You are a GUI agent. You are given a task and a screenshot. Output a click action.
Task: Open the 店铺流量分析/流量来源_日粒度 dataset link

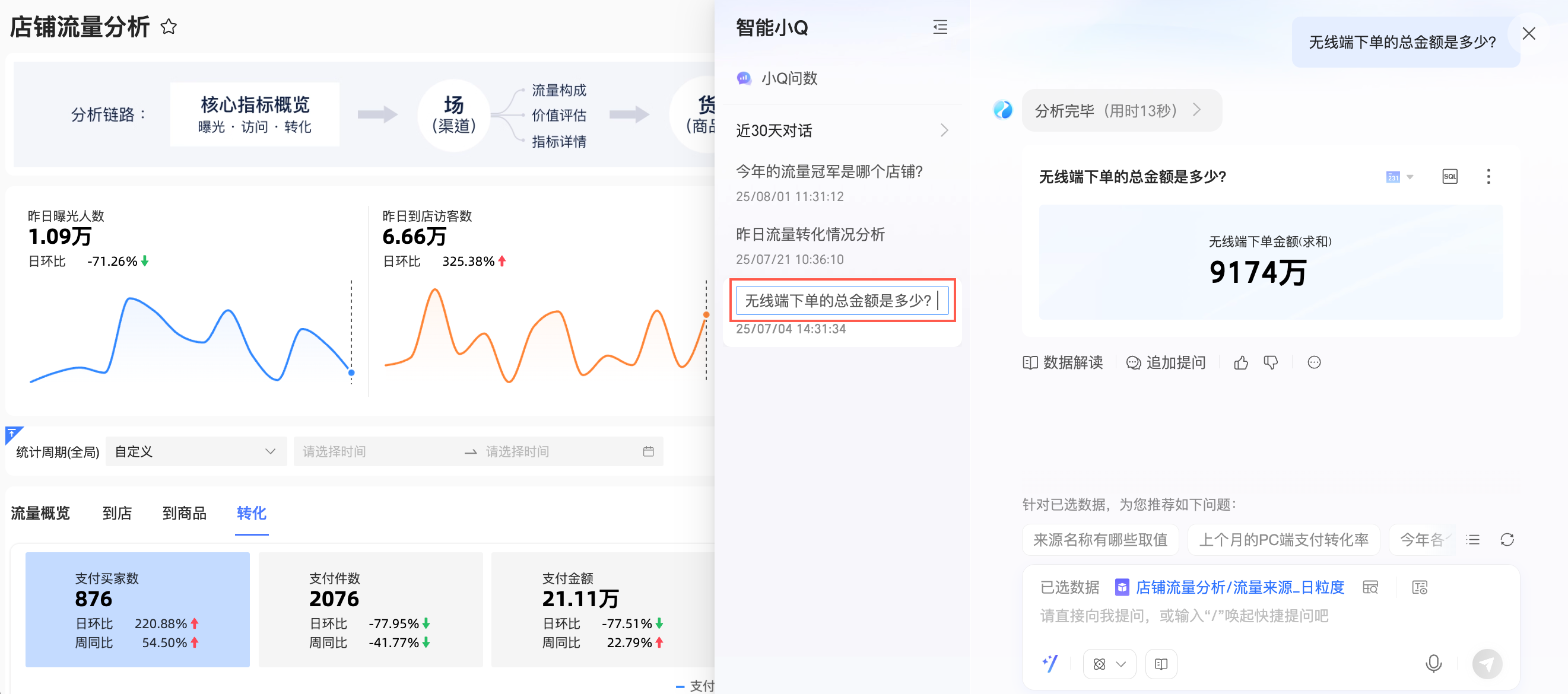pos(1239,587)
